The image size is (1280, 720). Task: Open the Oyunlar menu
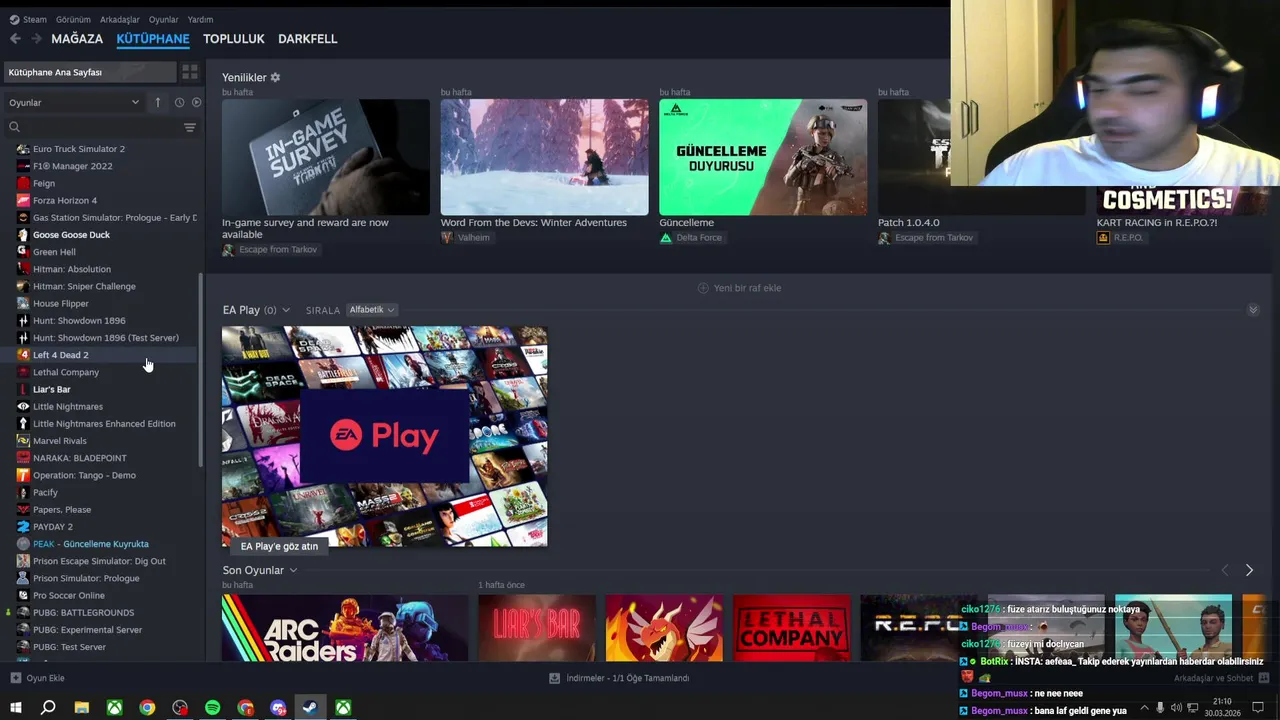(164, 19)
